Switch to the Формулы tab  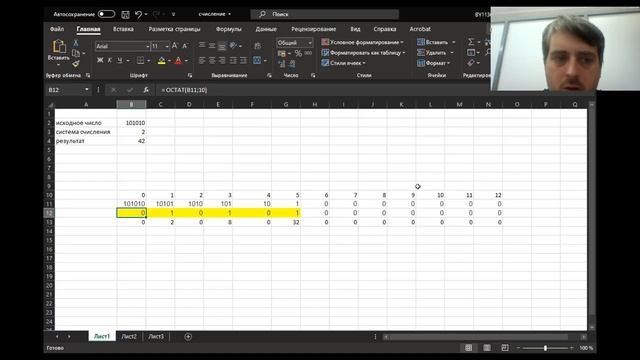tap(229, 29)
